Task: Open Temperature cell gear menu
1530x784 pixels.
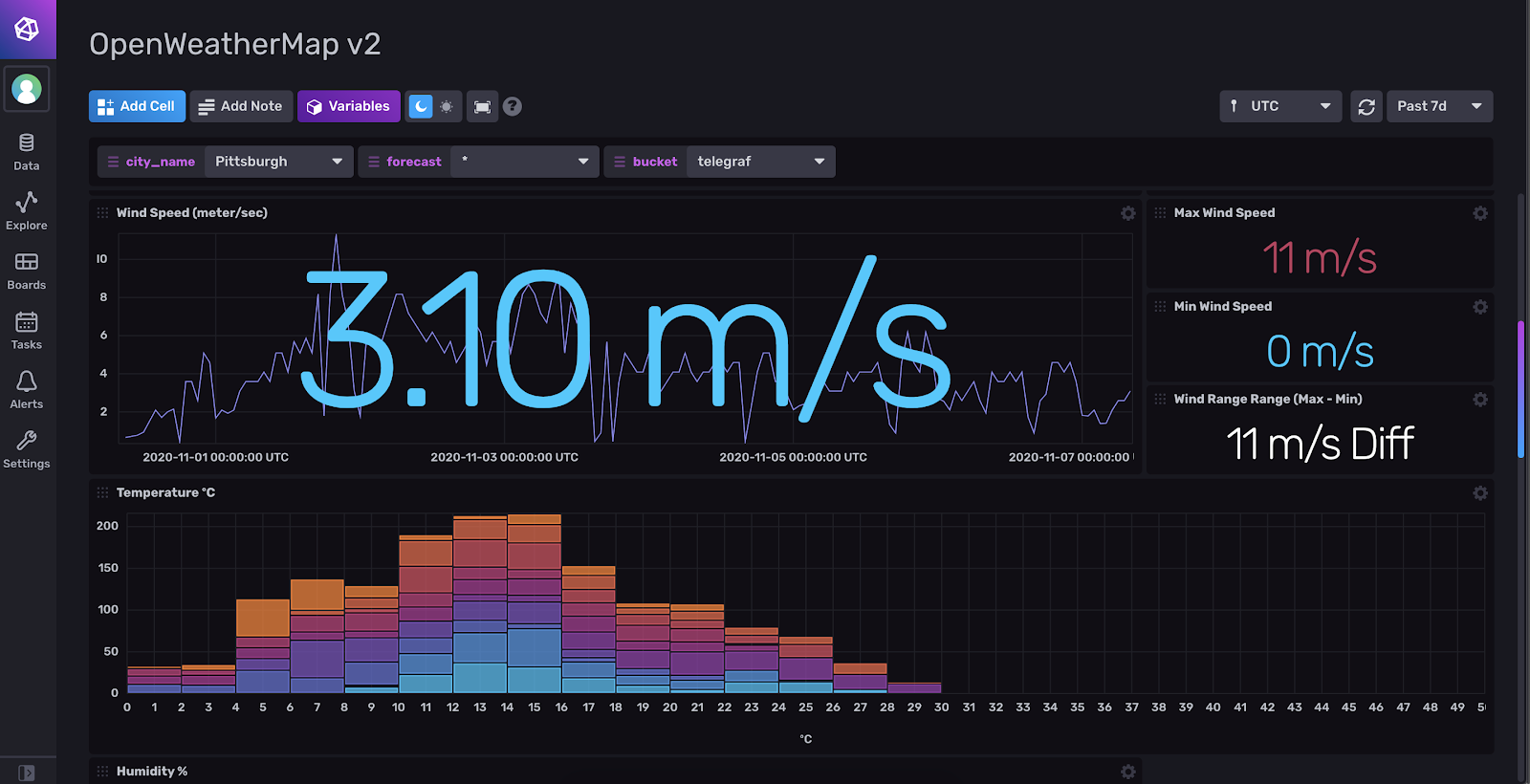Action: [1480, 493]
